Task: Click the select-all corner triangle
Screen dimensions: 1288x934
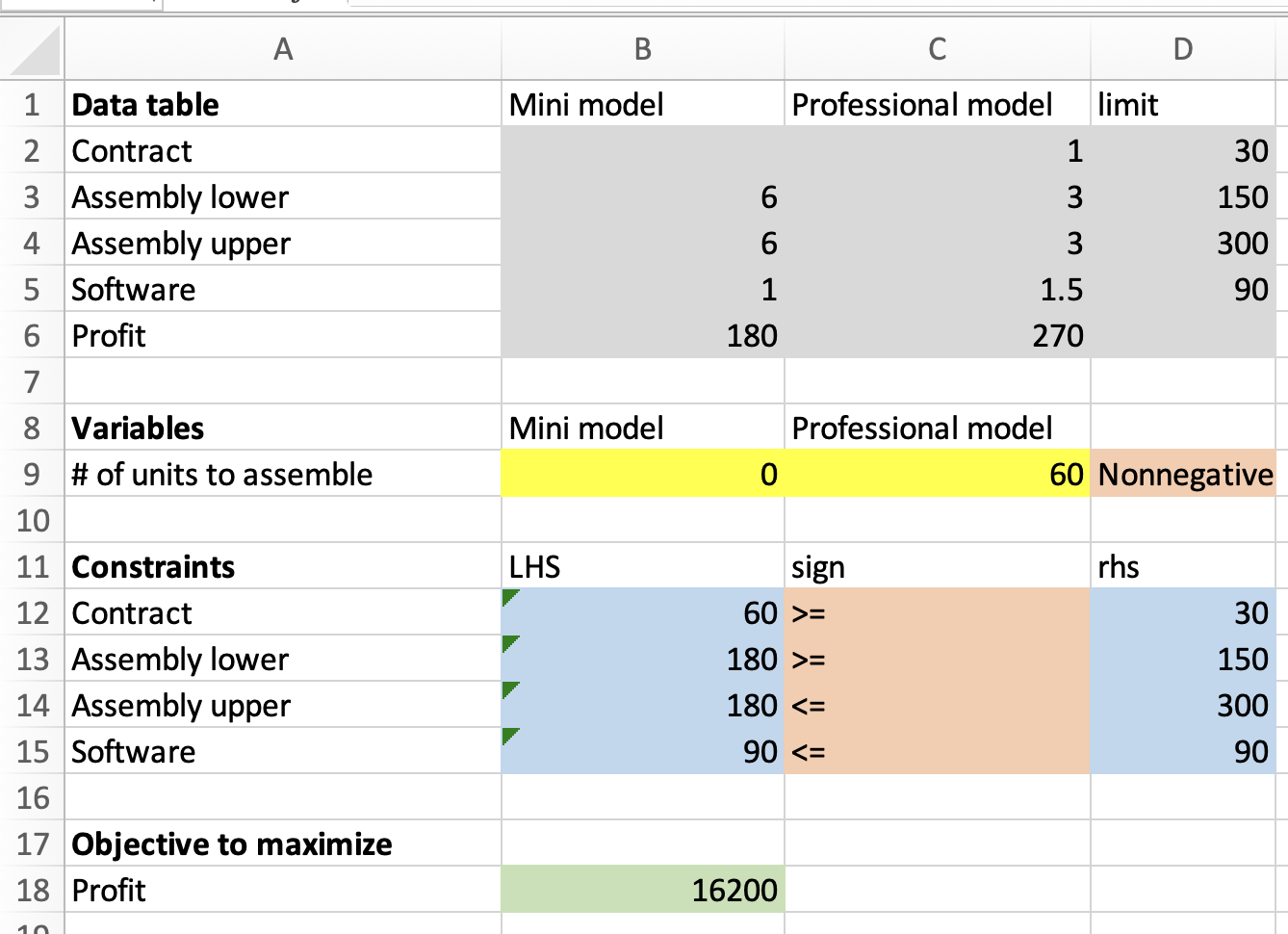Action: pos(36,52)
